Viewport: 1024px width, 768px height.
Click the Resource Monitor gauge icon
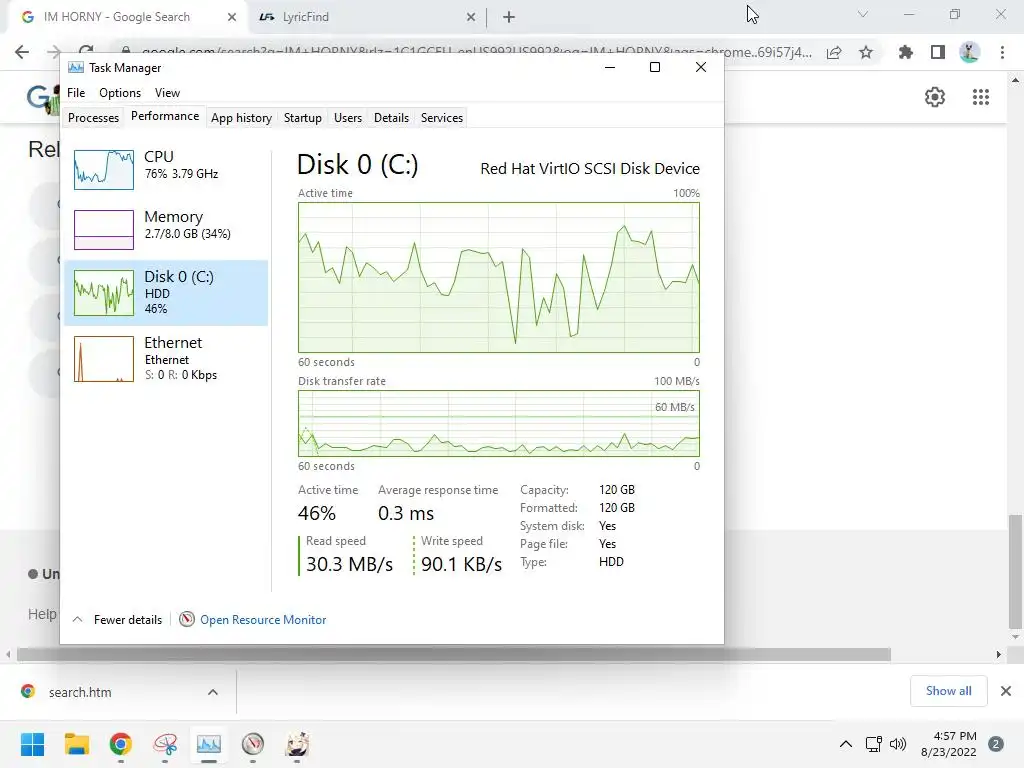(187, 619)
